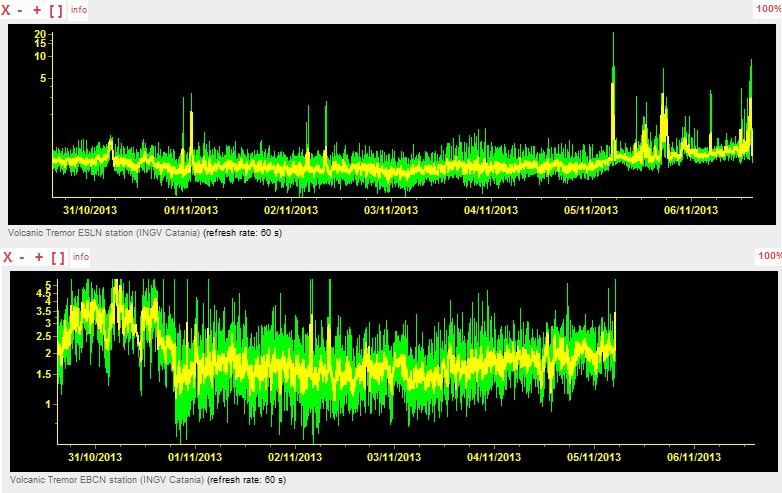Screen dimensions: 782x493
Task: Zoom in the EBCN chart using plus
Action: 39,258
